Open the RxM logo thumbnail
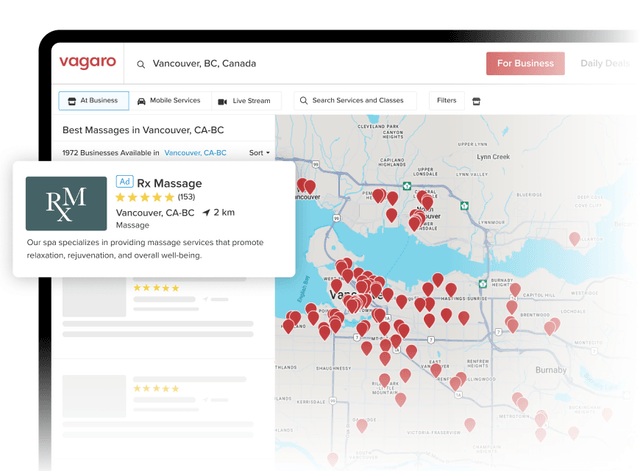The height and width of the screenshot is (471, 640). (x=66, y=203)
